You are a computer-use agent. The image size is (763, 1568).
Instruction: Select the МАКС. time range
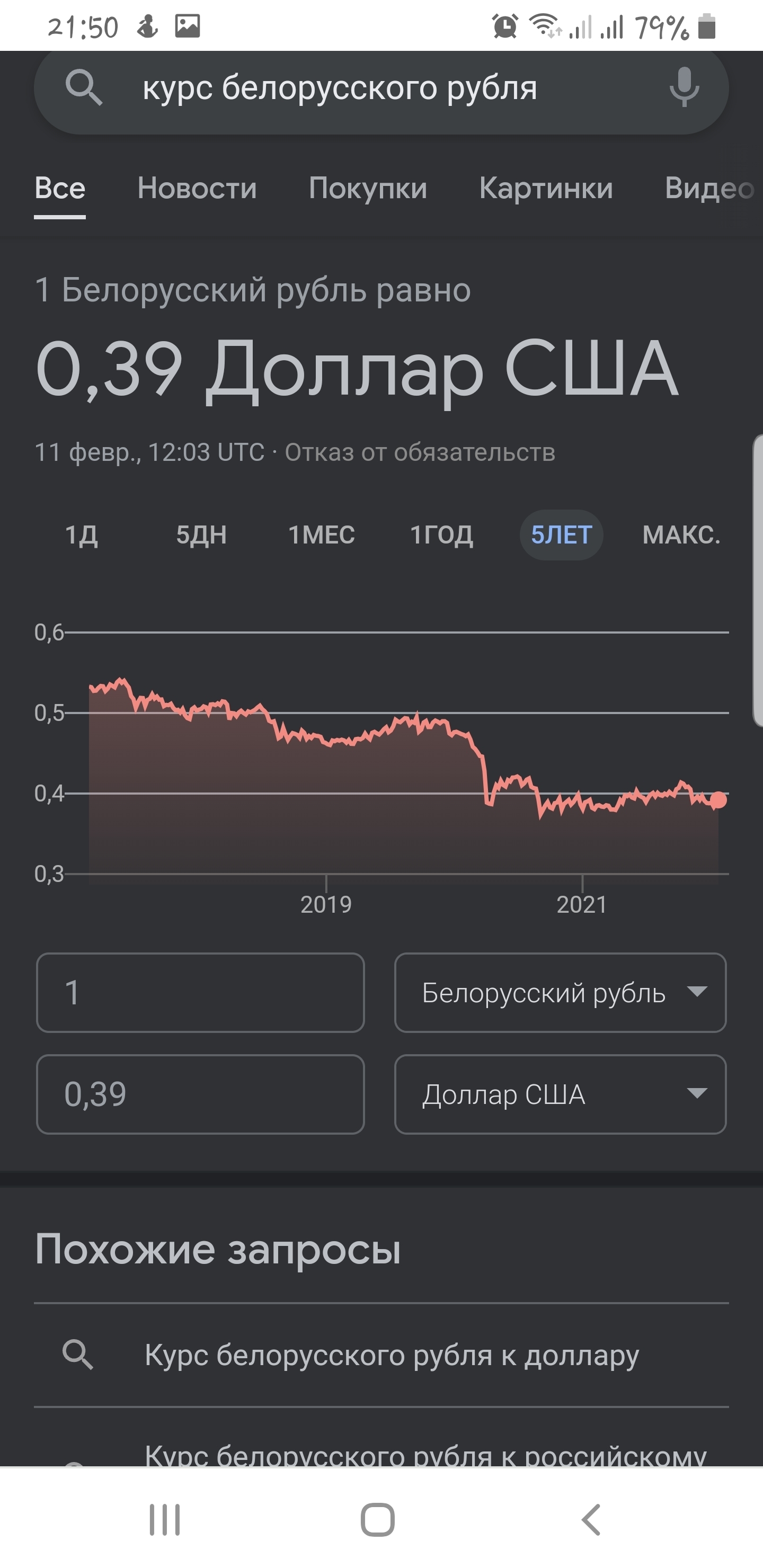pos(681,535)
